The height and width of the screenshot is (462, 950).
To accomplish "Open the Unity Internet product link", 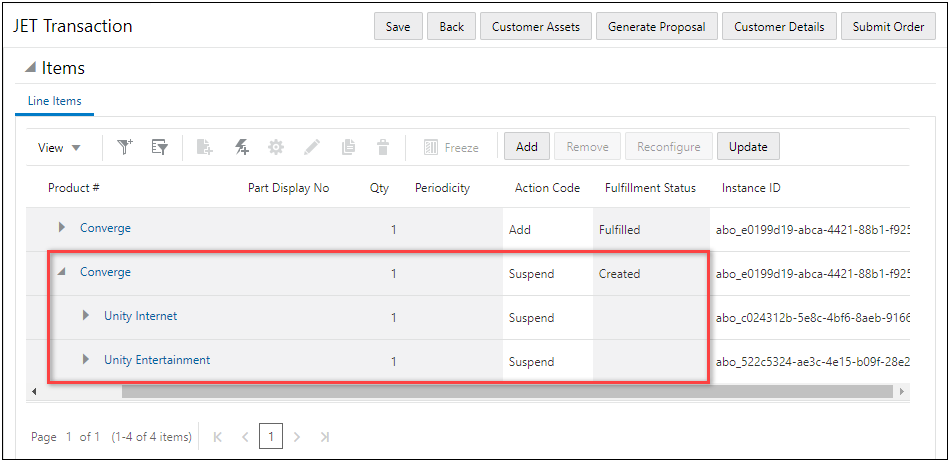I will tap(140, 316).
